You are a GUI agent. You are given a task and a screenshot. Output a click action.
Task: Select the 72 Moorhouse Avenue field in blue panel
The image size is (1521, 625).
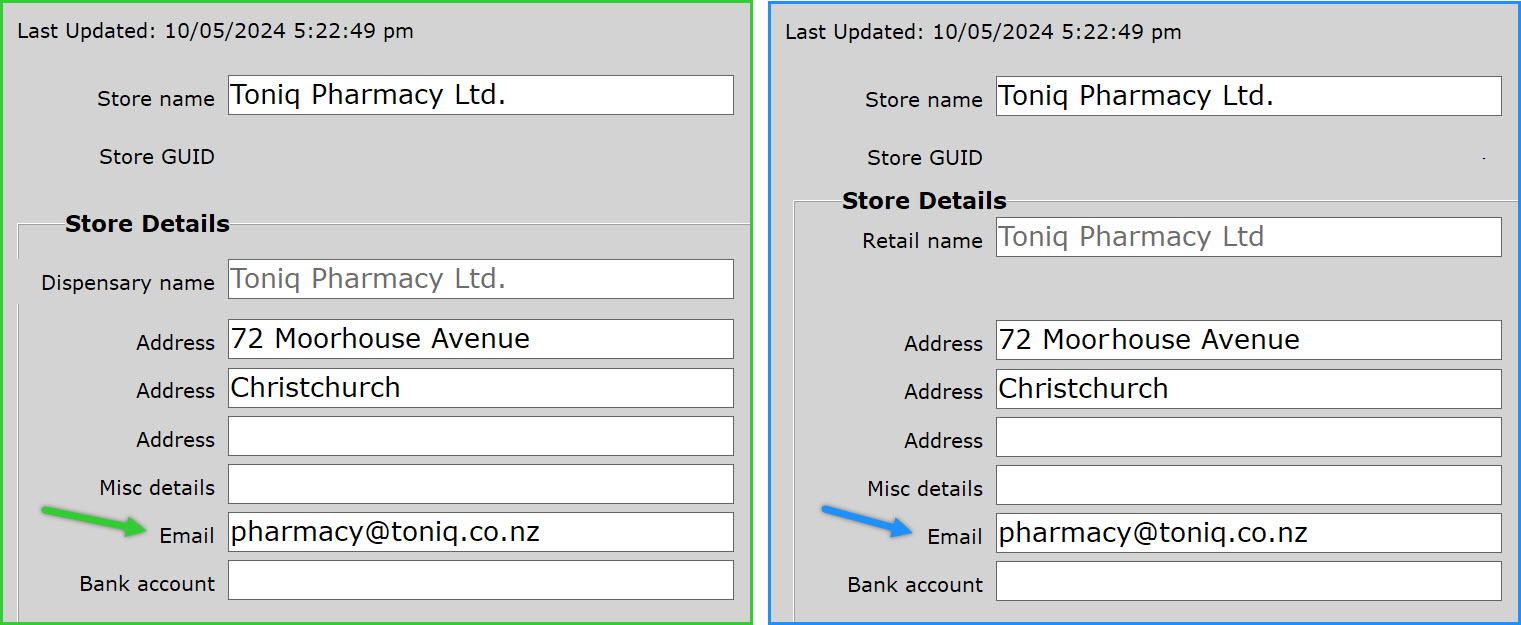point(1249,340)
